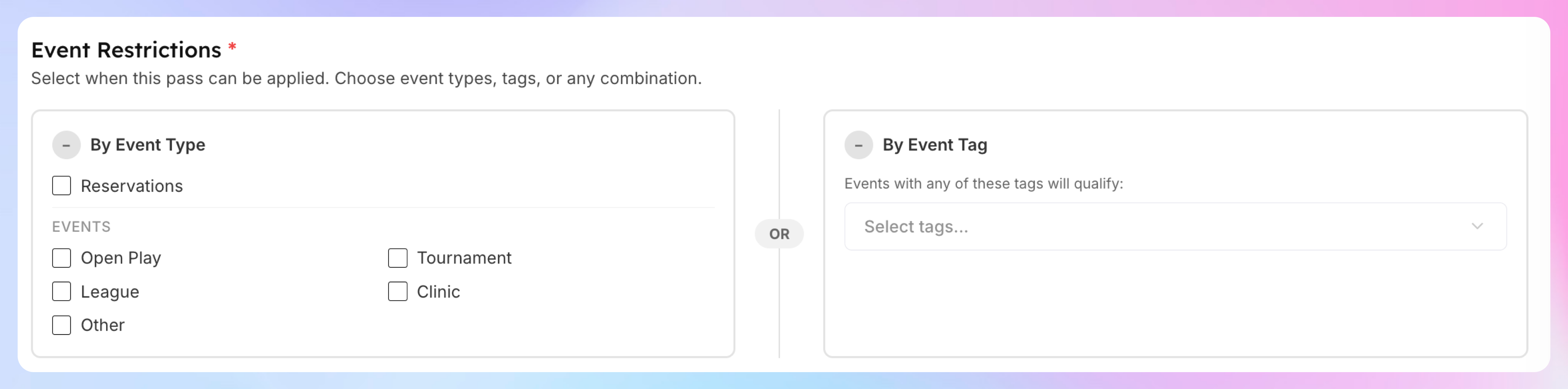Open the Select tags dropdown field
Screen dimensions: 1568x389
[x=1156, y=226]
